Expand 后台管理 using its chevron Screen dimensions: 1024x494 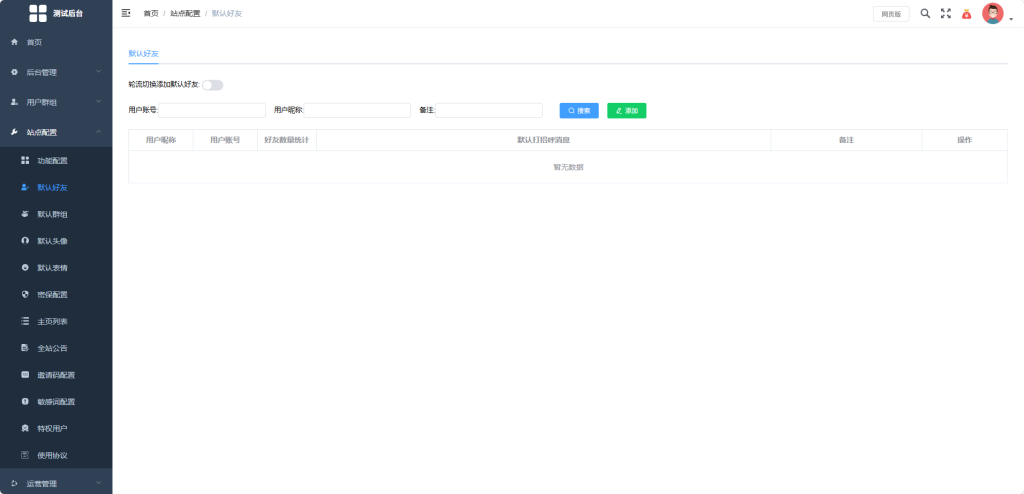(99, 71)
